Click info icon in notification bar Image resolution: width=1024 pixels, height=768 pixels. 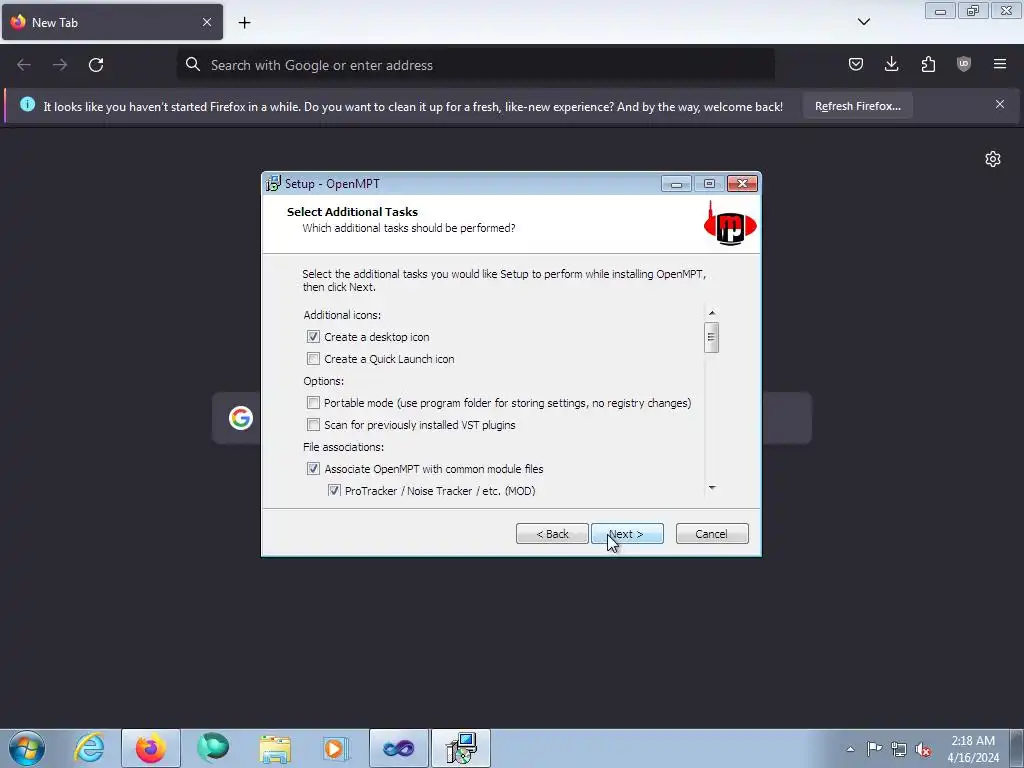(27, 104)
